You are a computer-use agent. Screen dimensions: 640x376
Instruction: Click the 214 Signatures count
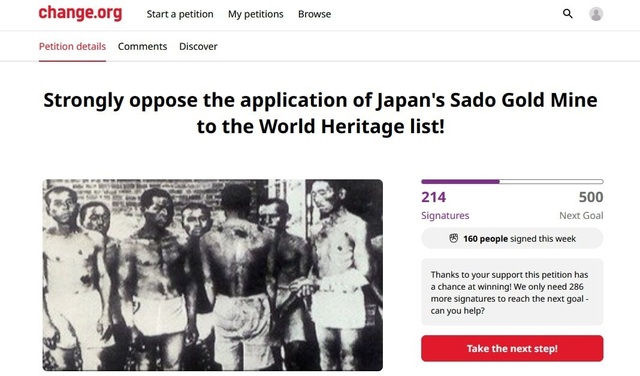click(x=433, y=197)
